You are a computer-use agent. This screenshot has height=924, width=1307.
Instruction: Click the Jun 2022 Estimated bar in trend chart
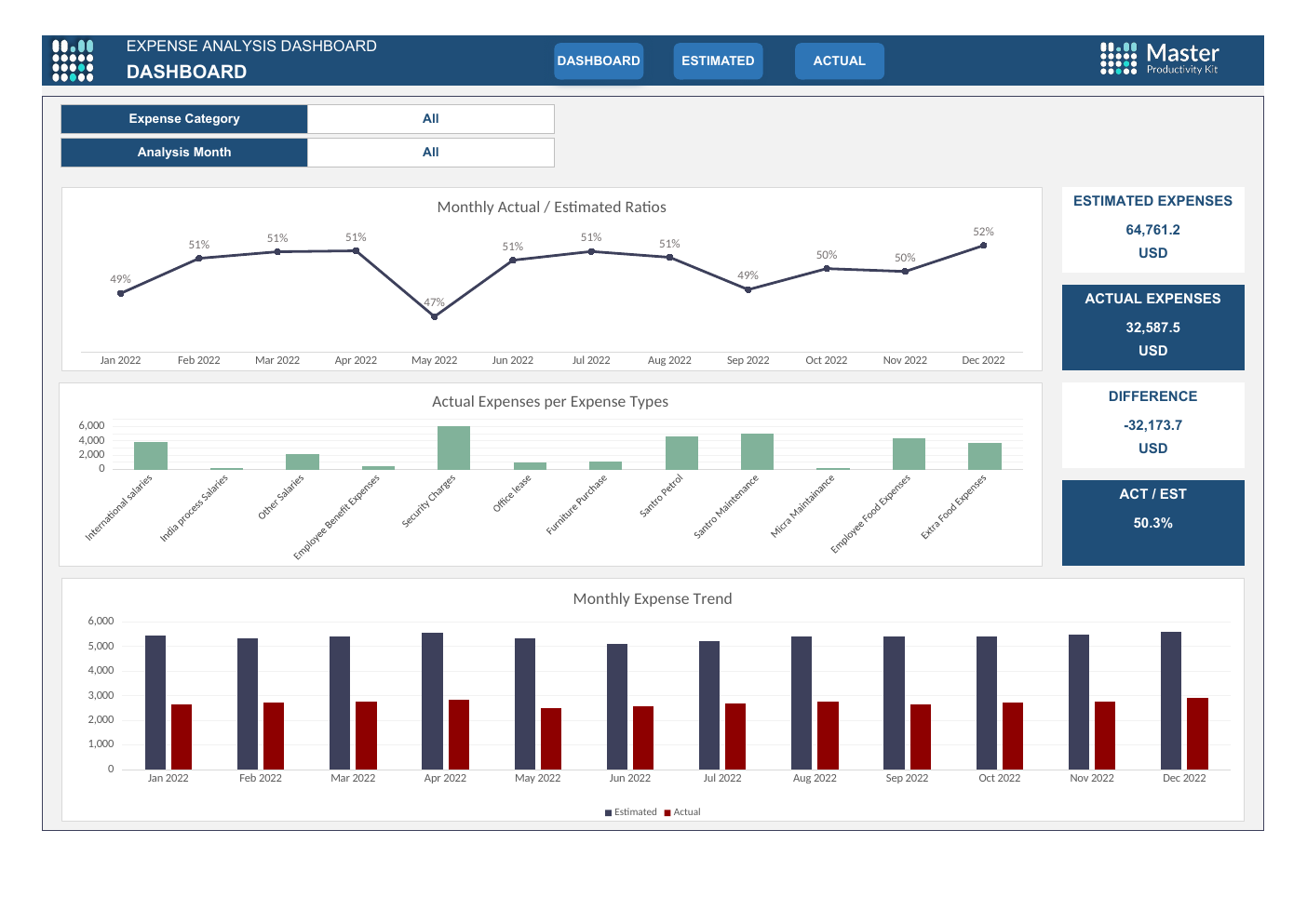point(617,707)
